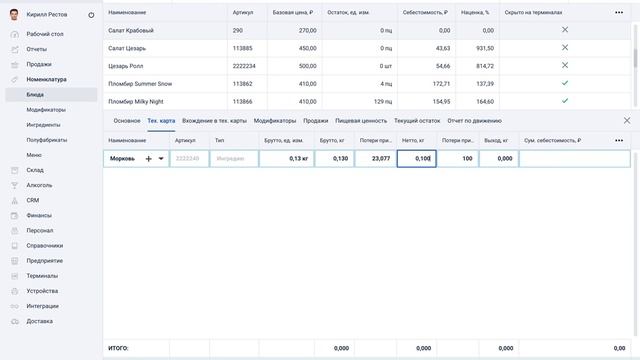
Task: Open the Продажи tab of the dish
Action: click(316, 121)
